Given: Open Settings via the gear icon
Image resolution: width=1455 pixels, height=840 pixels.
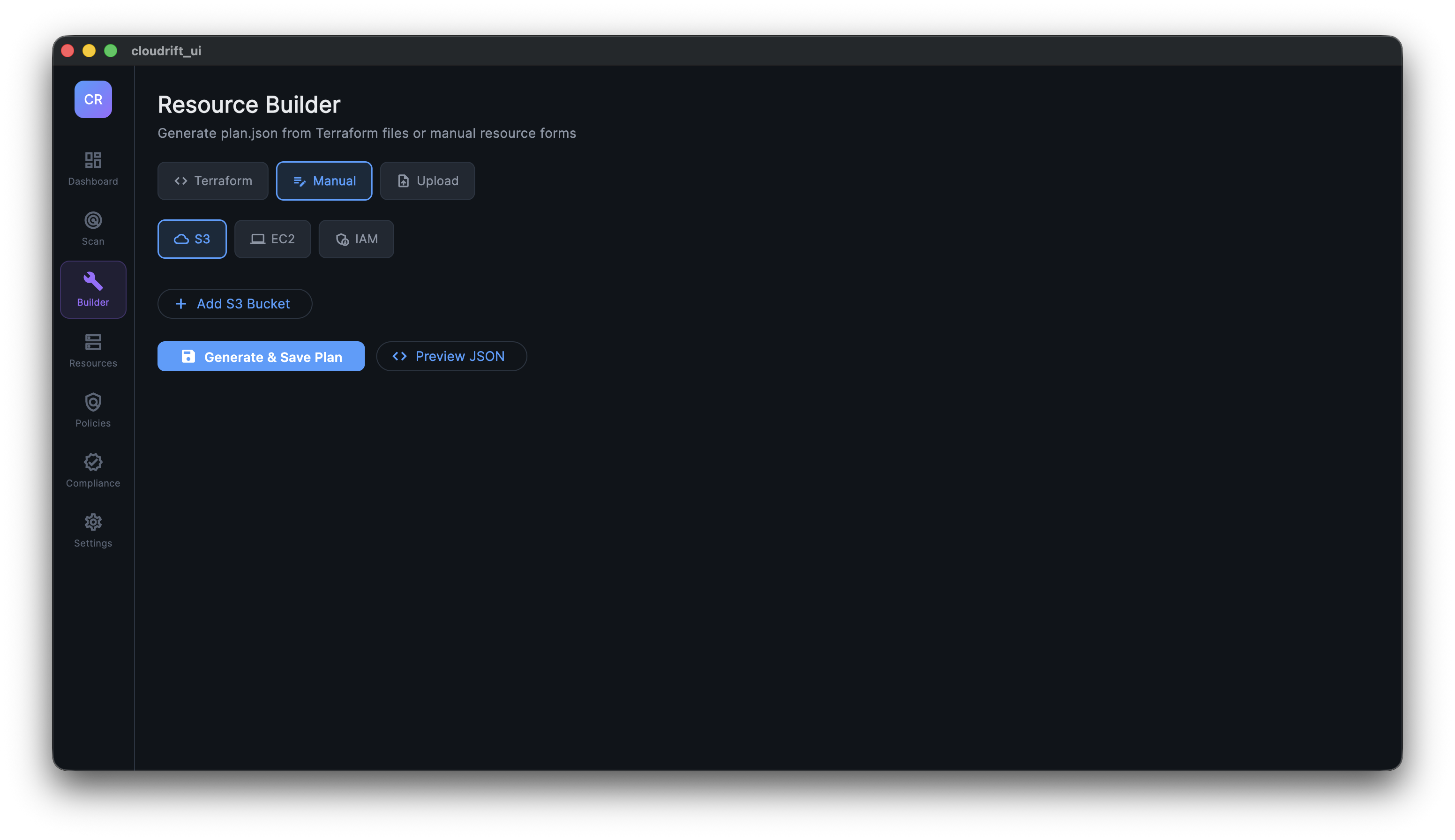Looking at the screenshot, I should coord(93,523).
